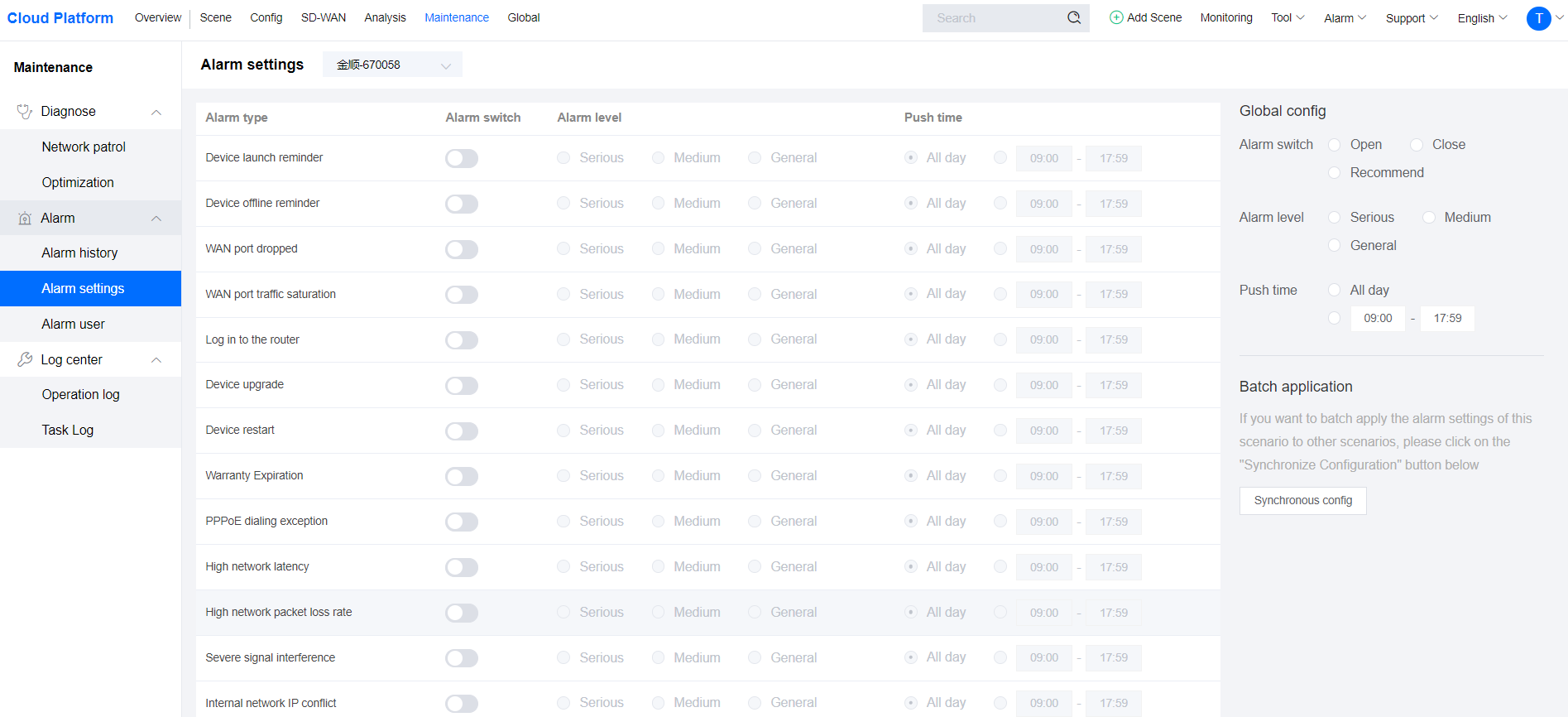Enable the Device launch reminder switch
This screenshot has height=717, width=1568.
[461, 158]
